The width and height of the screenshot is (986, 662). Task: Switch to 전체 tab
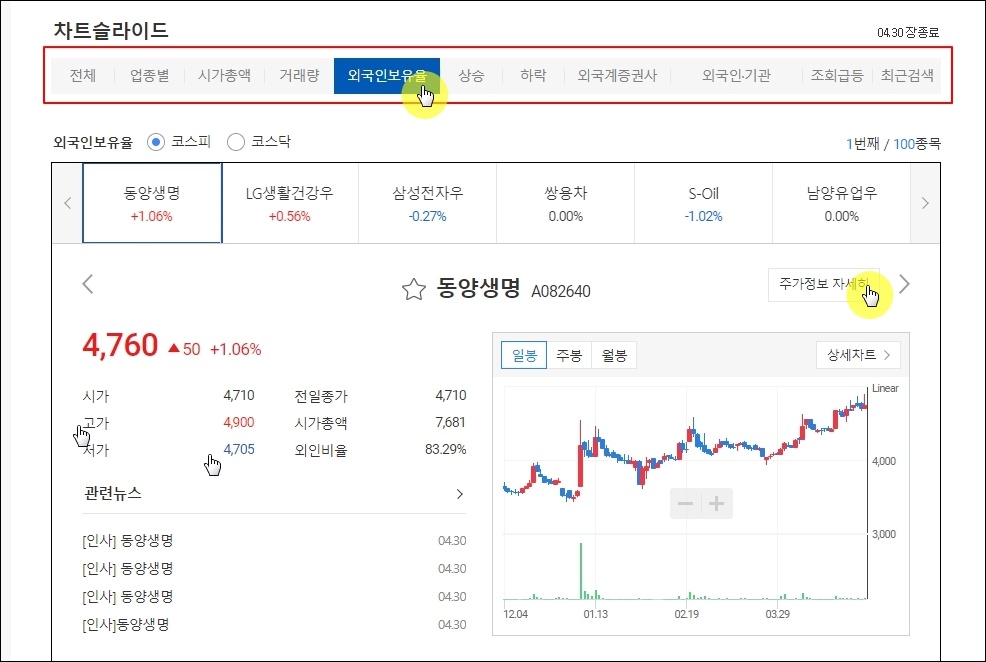click(83, 76)
